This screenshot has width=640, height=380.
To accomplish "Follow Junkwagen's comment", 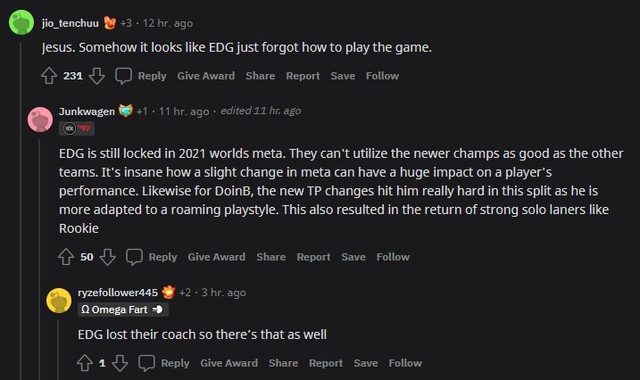I will (393, 257).
